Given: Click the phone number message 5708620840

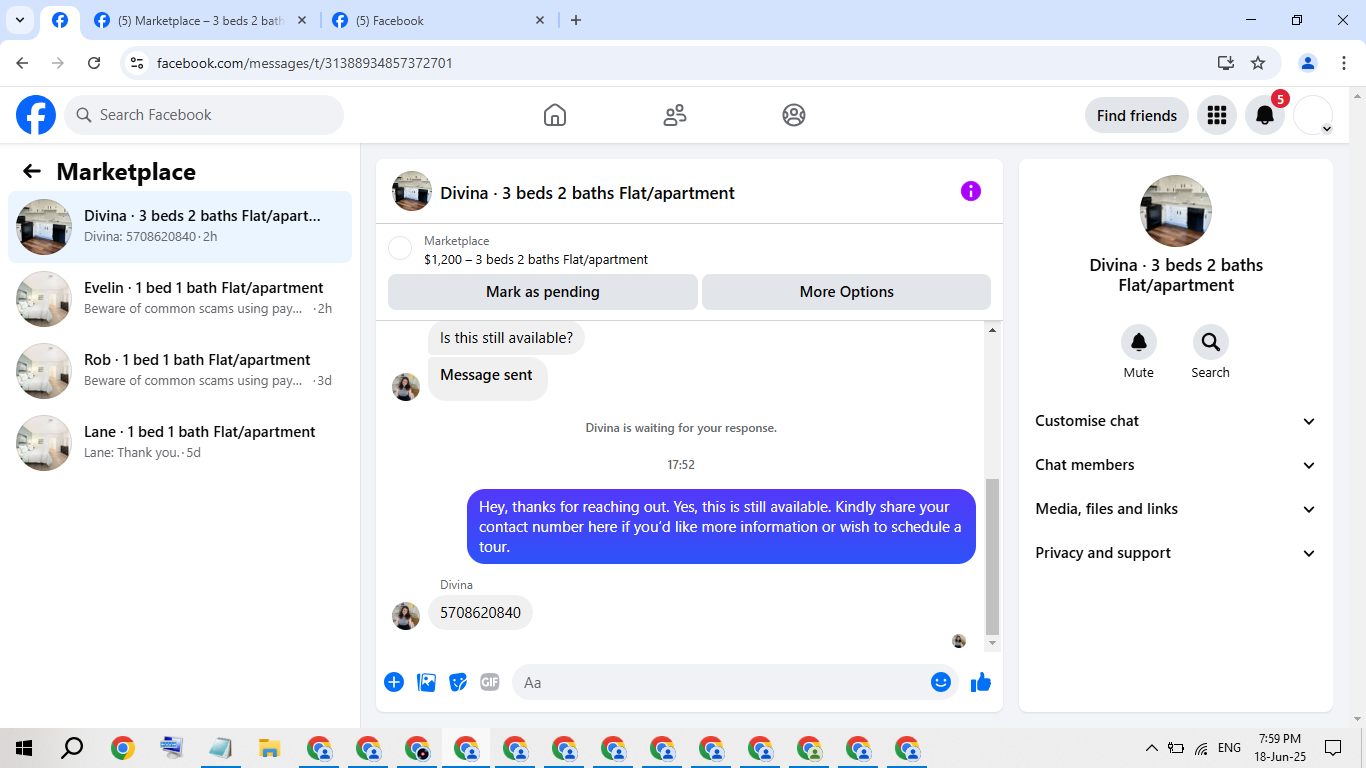Looking at the screenshot, I should point(481,613).
